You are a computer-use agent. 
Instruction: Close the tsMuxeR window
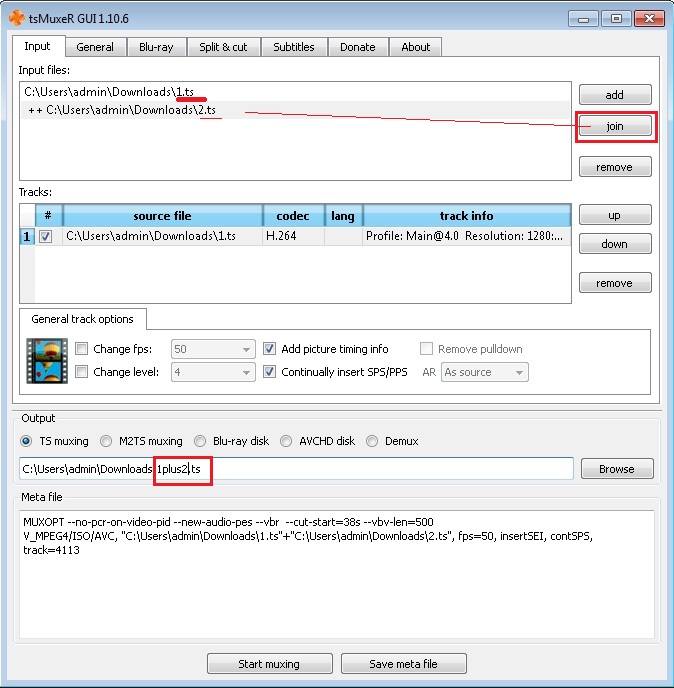649,19
